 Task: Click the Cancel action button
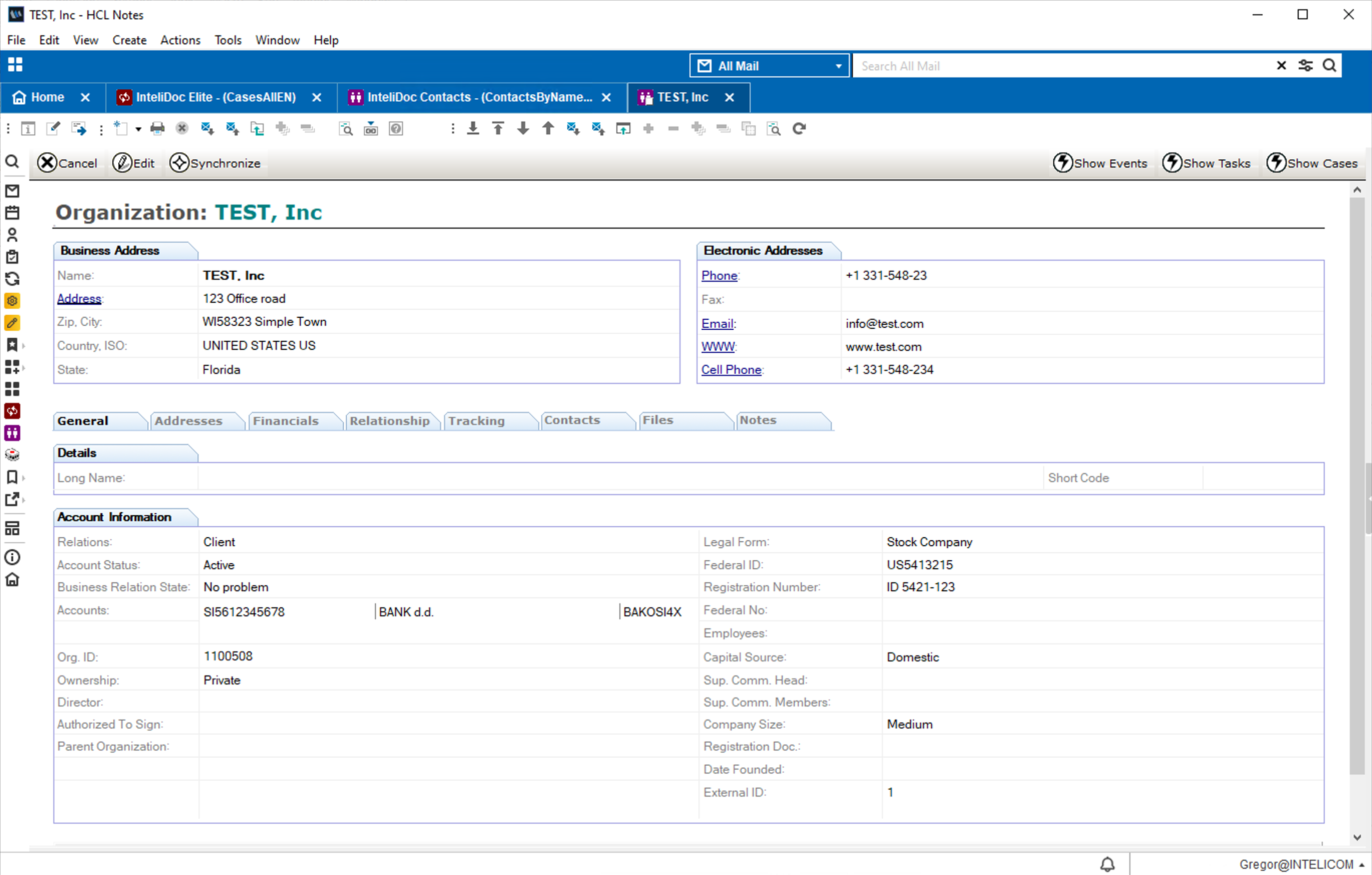tap(67, 163)
